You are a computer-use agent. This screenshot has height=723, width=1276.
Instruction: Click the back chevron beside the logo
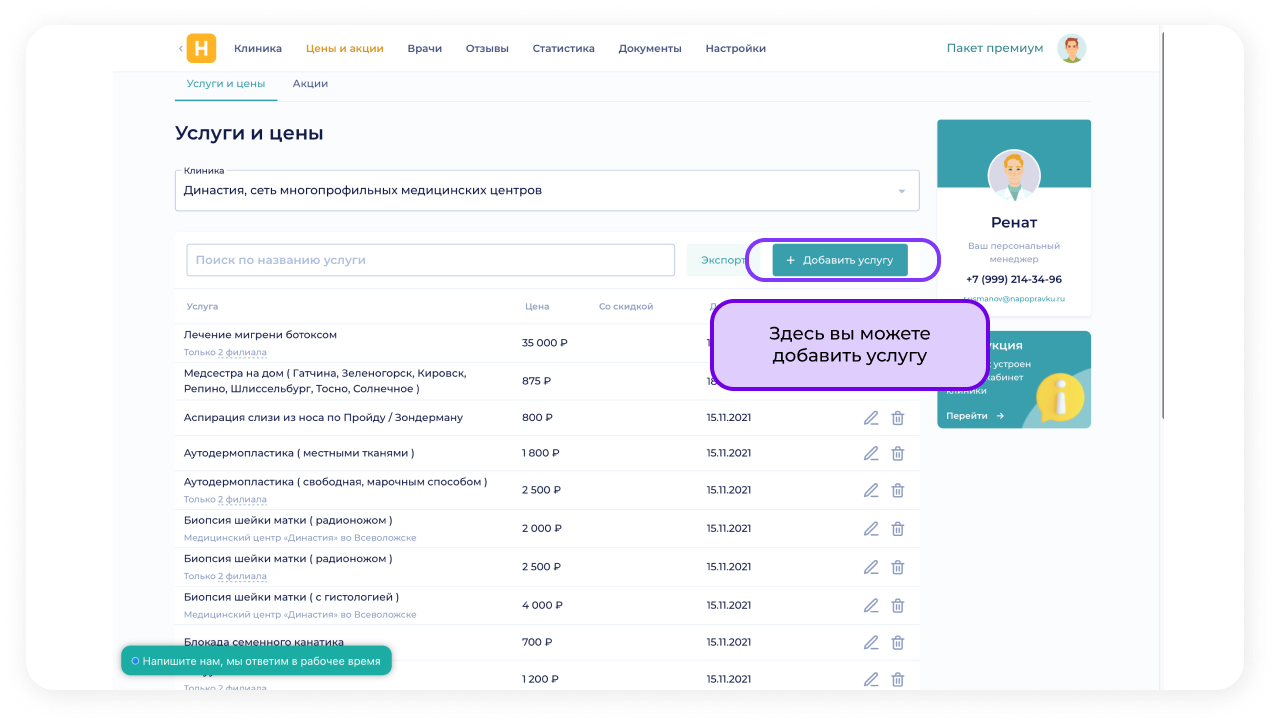coord(181,48)
